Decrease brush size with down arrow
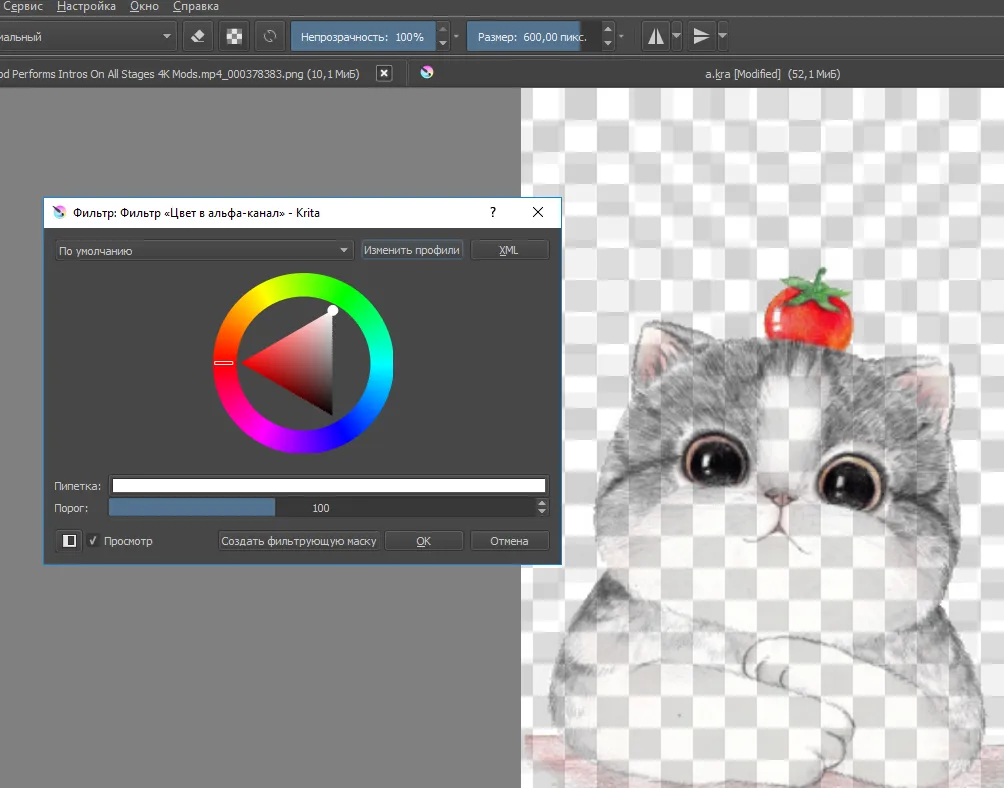 [x=608, y=44]
